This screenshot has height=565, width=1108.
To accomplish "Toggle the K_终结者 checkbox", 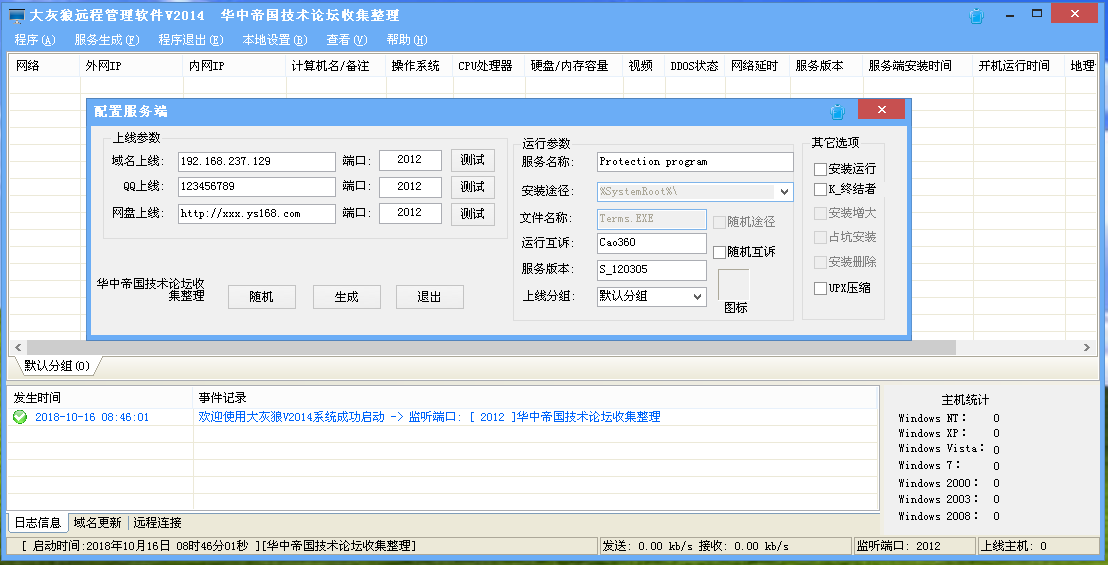I will 820,189.
